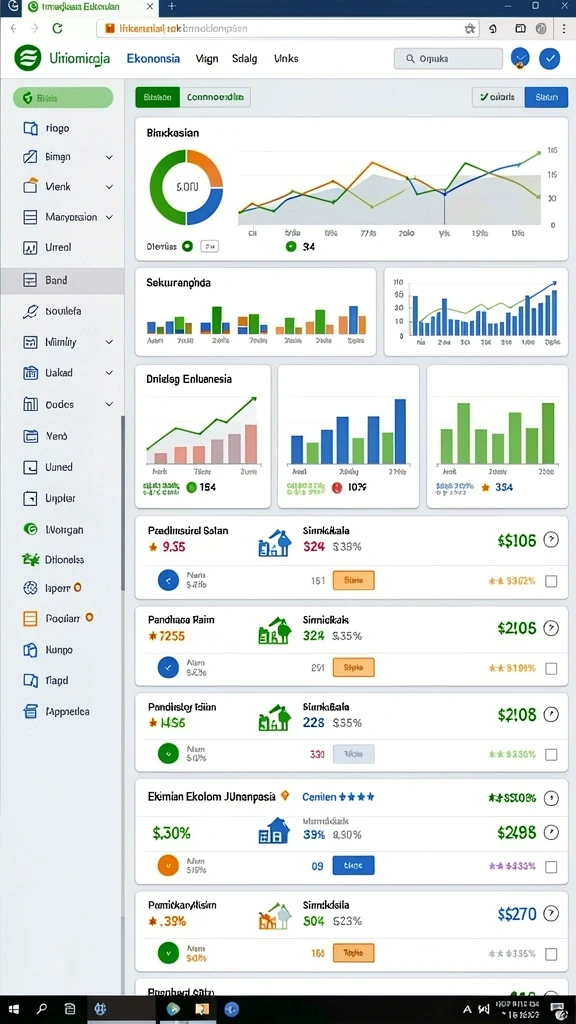This screenshot has height=1024, width=576.
Task: Open the Ekononsia menu in top navigation
Action: (x=153, y=58)
